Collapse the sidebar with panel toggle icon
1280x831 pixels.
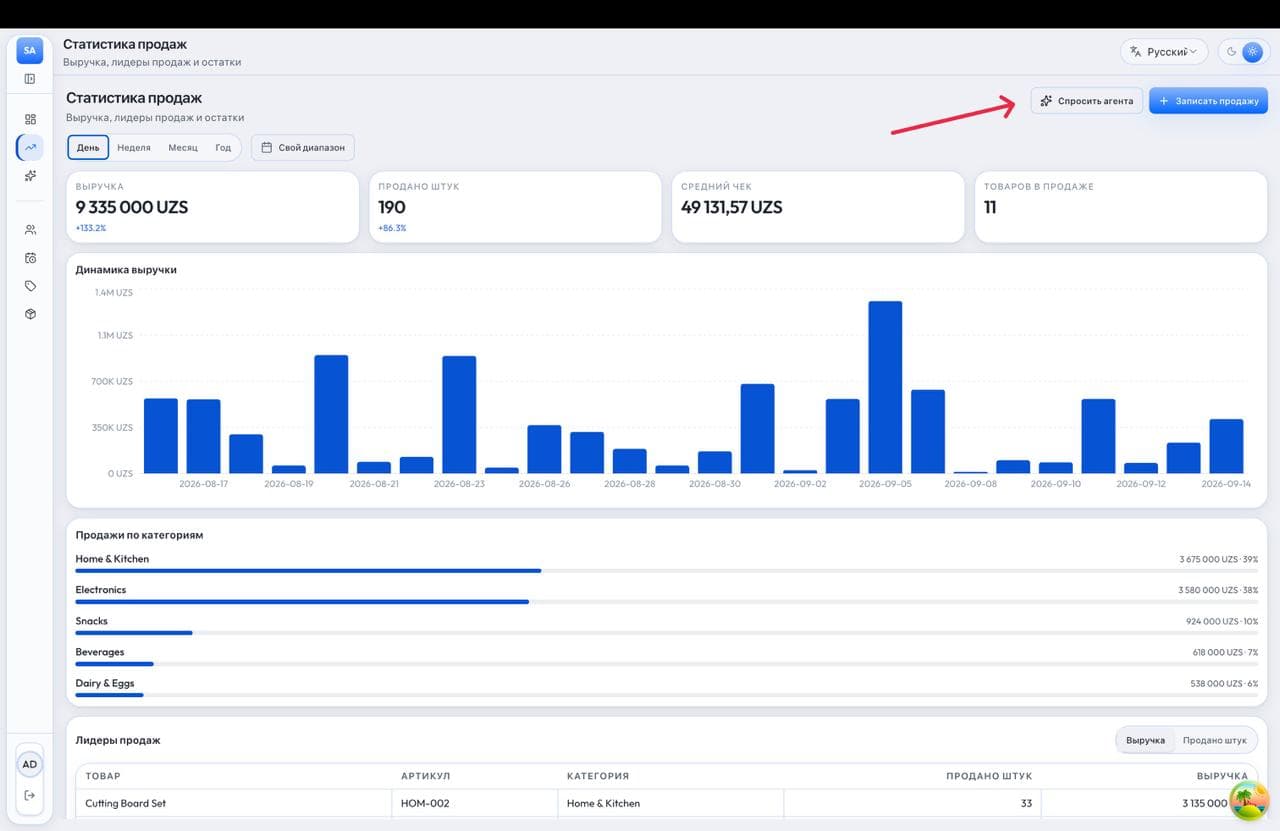30,78
